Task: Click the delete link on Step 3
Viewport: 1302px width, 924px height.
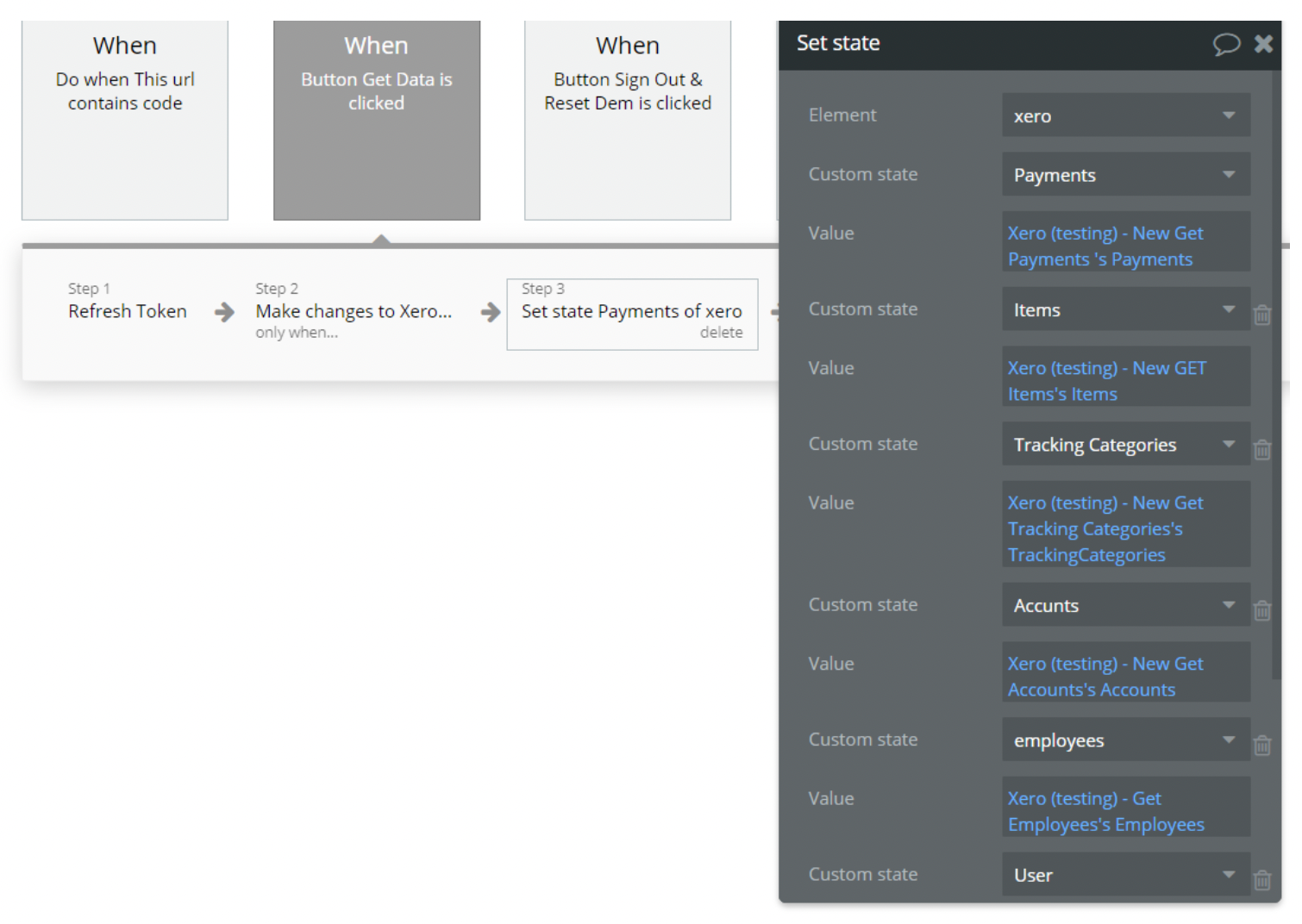Action: coord(721,333)
